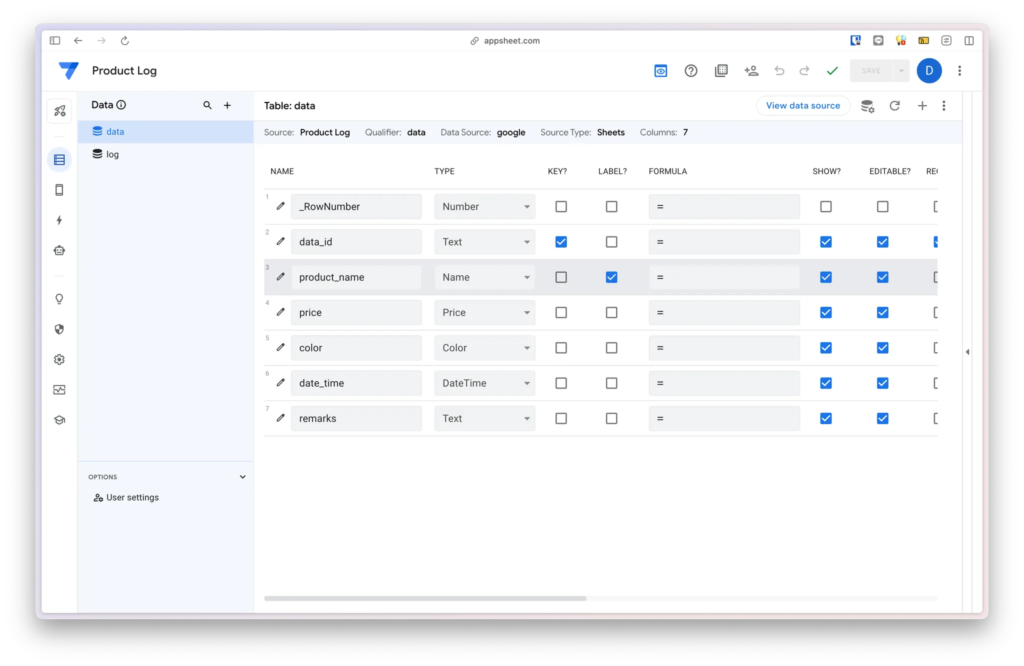Check LABEL? for the date_time row

coord(611,383)
